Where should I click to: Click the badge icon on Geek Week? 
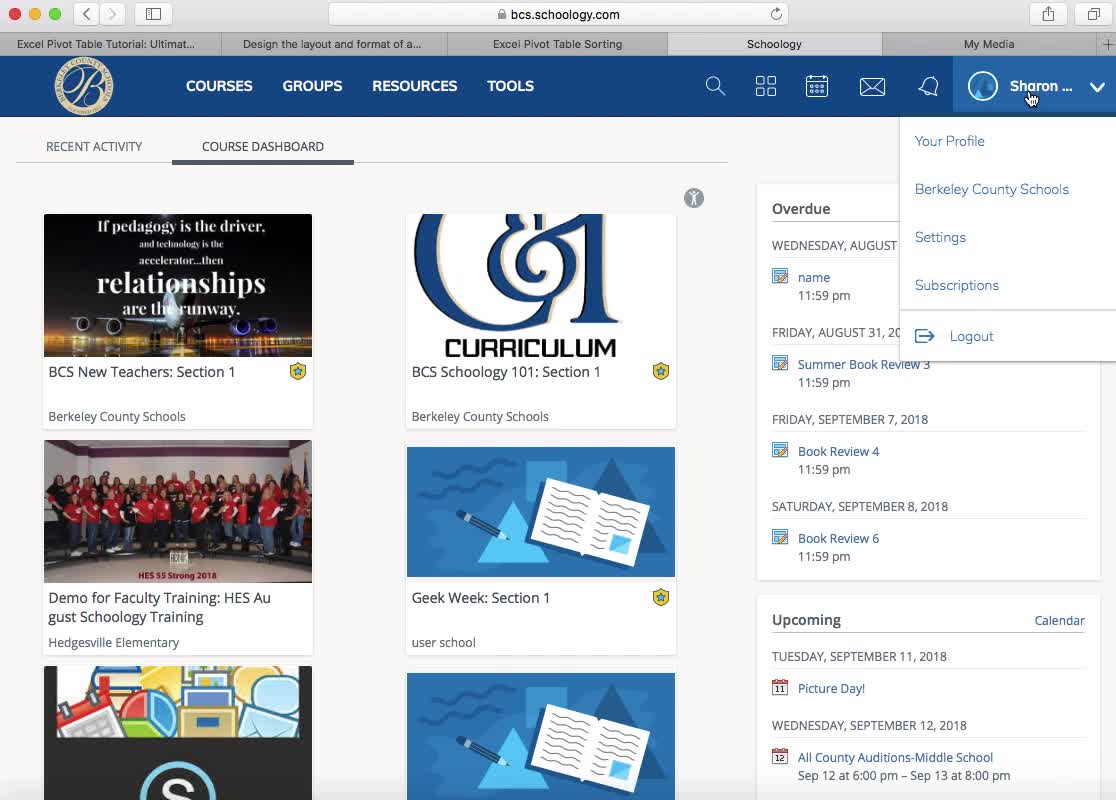(x=660, y=597)
